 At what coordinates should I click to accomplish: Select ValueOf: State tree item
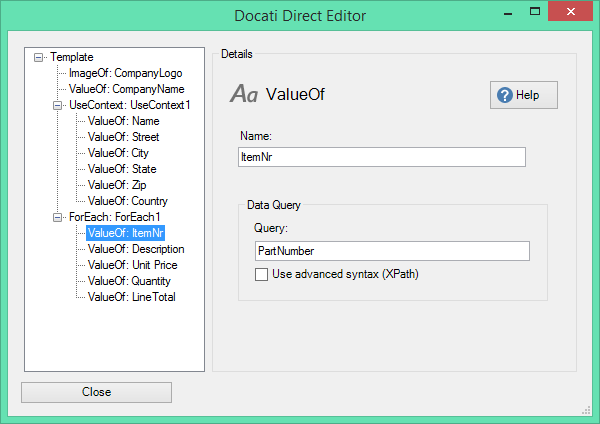[x=122, y=169]
